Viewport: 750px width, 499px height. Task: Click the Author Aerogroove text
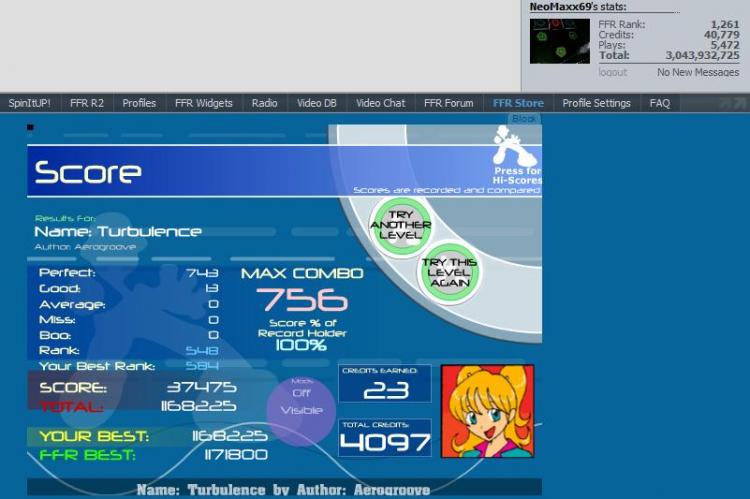click(85, 247)
